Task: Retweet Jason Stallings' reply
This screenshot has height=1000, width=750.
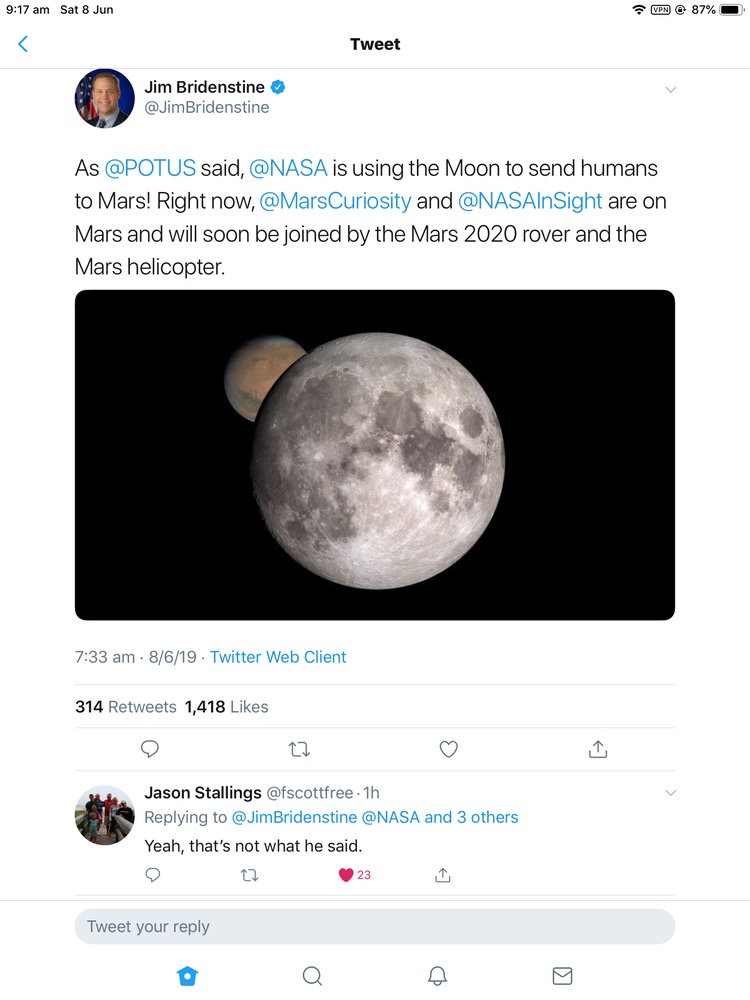Action: pyautogui.click(x=250, y=875)
